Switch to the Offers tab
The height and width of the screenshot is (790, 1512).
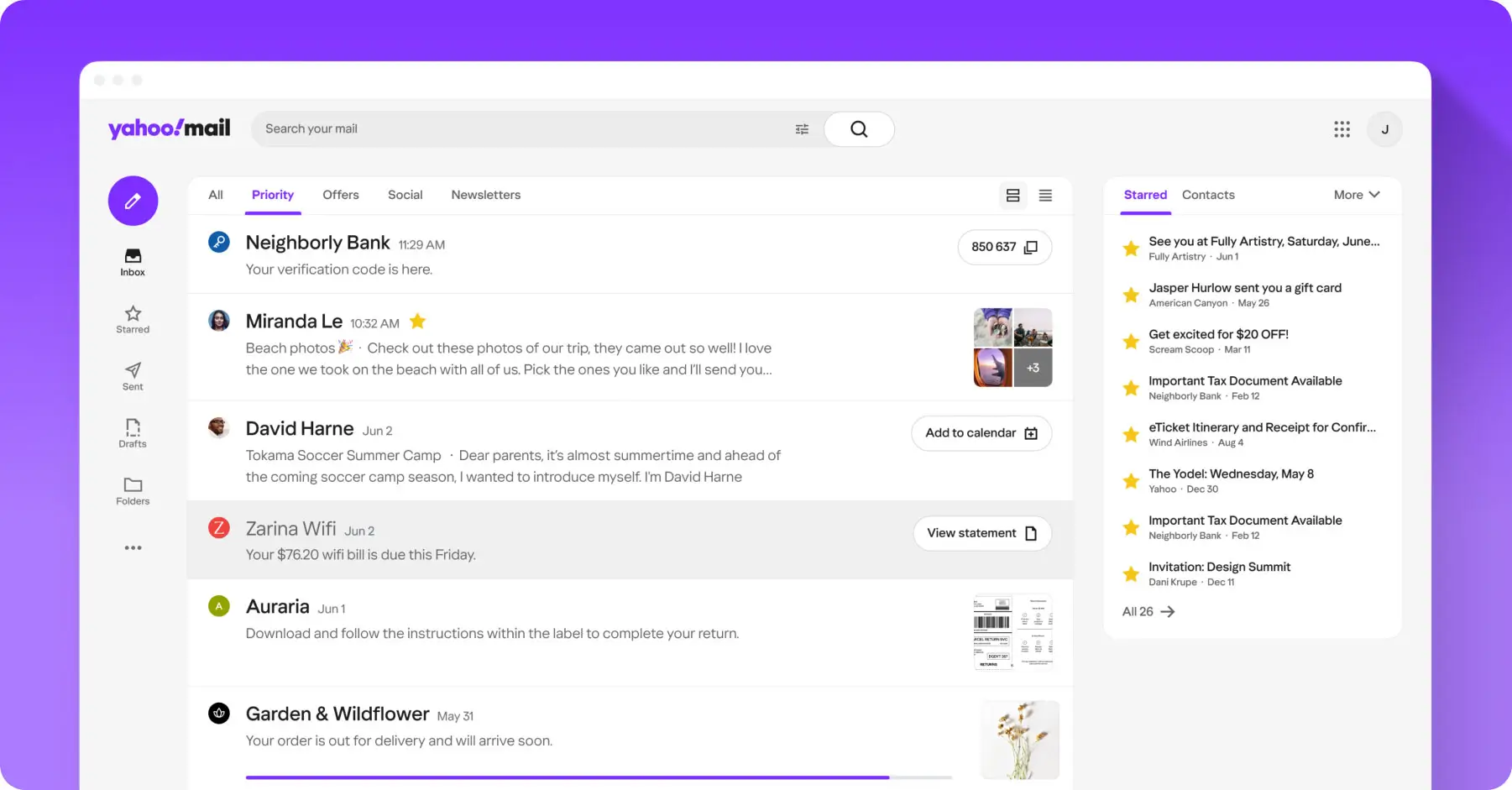point(340,194)
